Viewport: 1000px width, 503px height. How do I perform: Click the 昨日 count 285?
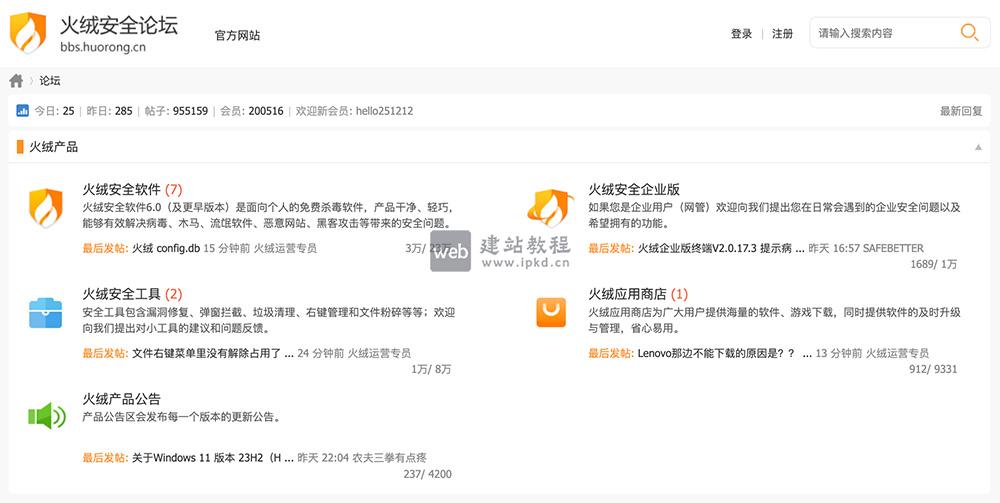pyautogui.click(x=124, y=111)
